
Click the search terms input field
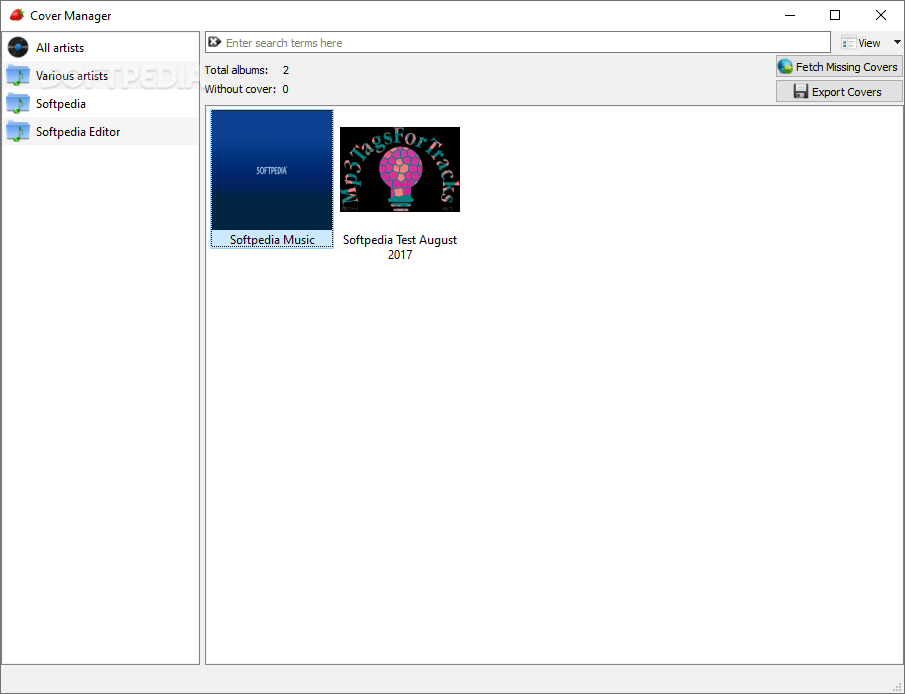(x=500, y=42)
